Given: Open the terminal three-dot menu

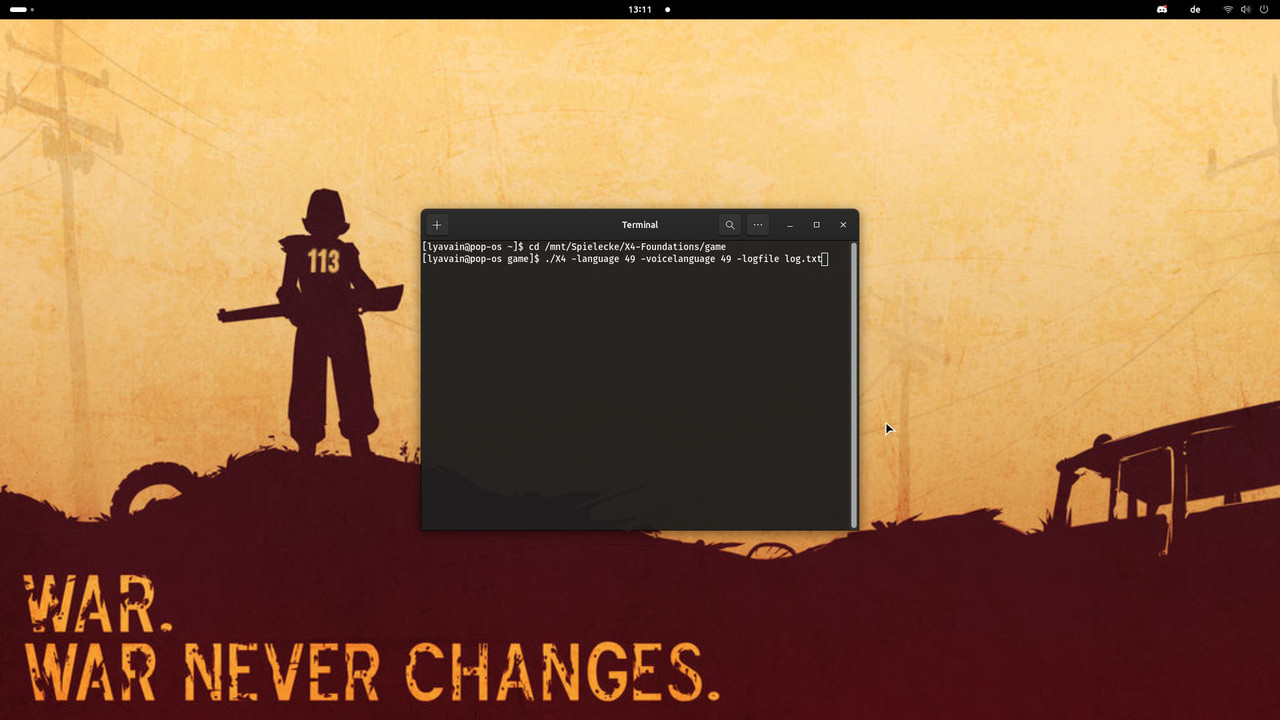Looking at the screenshot, I should pyautogui.click(x=758, y=225).
